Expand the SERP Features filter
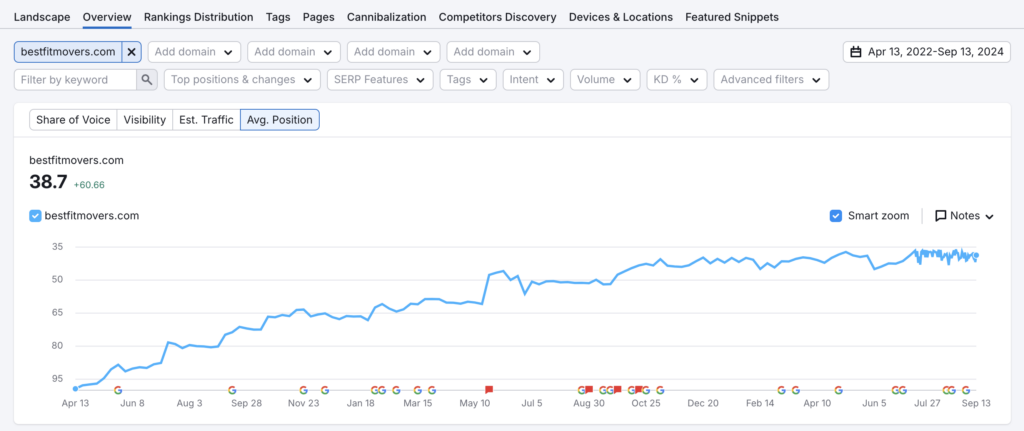The height and width of the screenshot is (431, 1024). coord(380,80)
